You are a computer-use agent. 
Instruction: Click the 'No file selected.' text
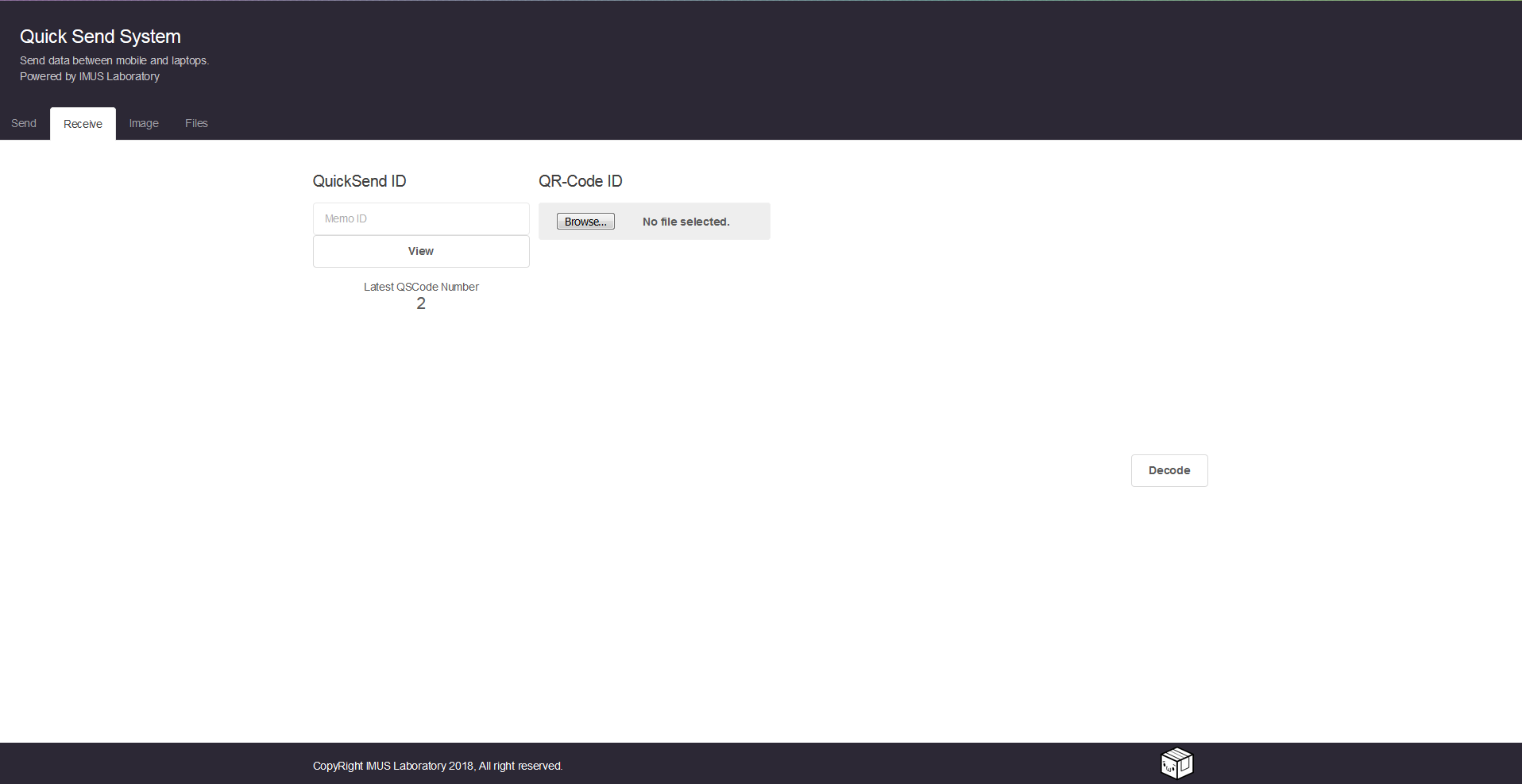tap(686, 222)
